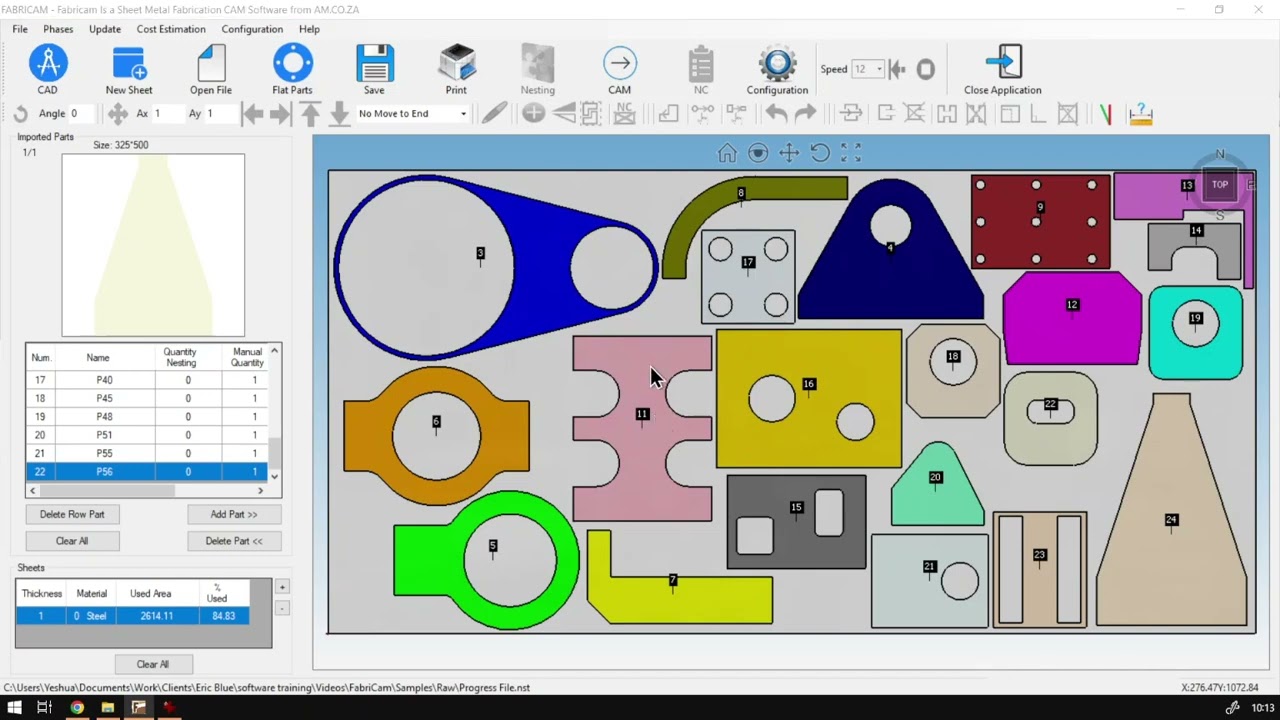This screenshot has width=1280, height=720.
Task: Click the fullscreen fit icon above canvas
Action: click(851, 153)
